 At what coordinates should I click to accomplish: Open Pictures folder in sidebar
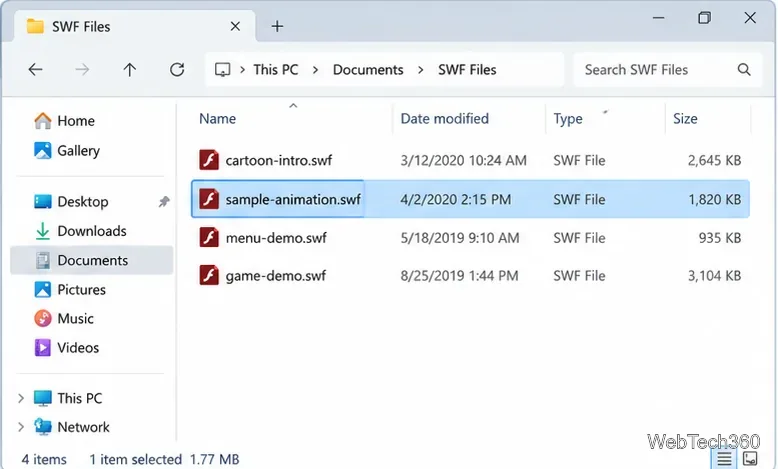81,289
